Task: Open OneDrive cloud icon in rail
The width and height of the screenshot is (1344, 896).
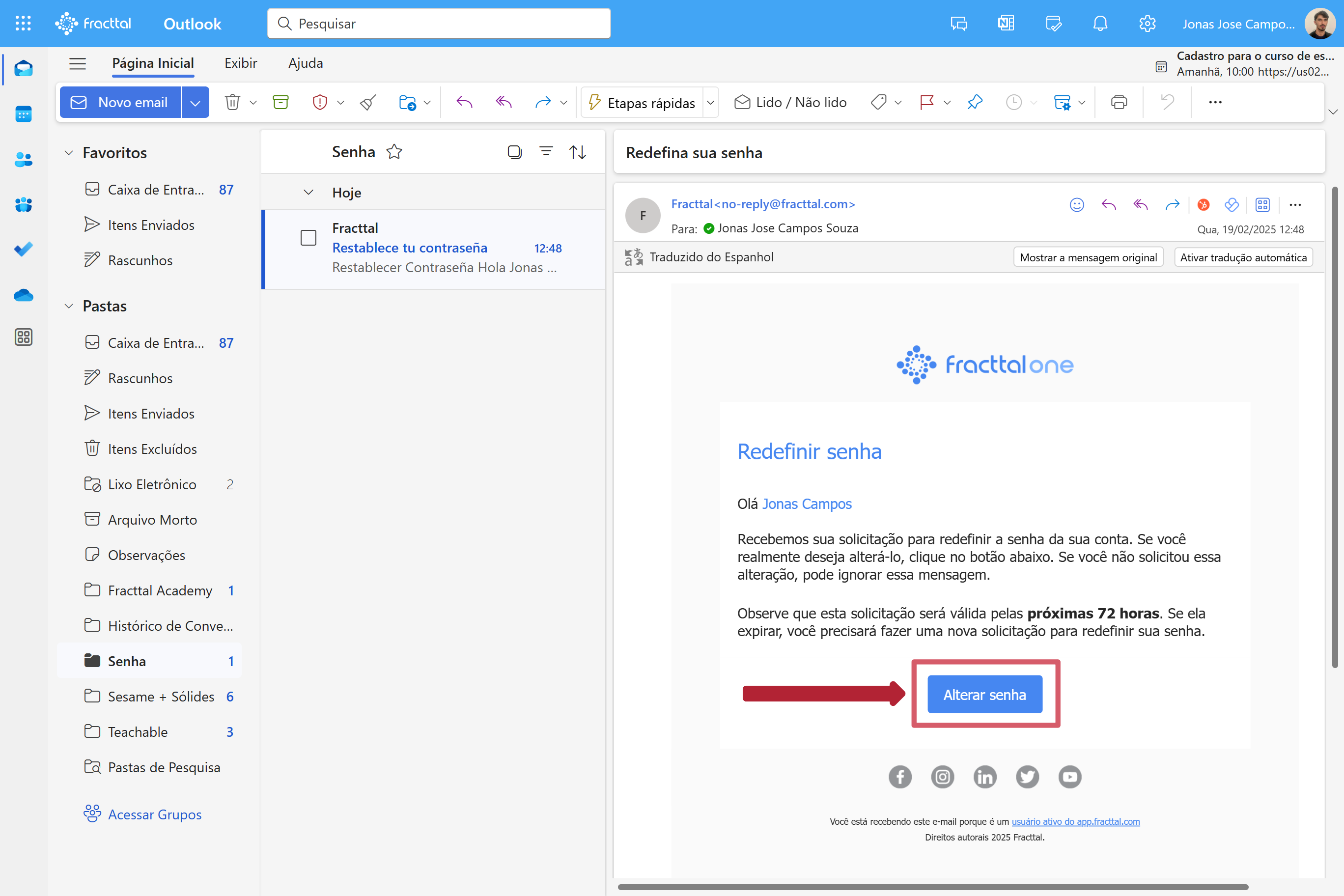Action: click(24, 295)
